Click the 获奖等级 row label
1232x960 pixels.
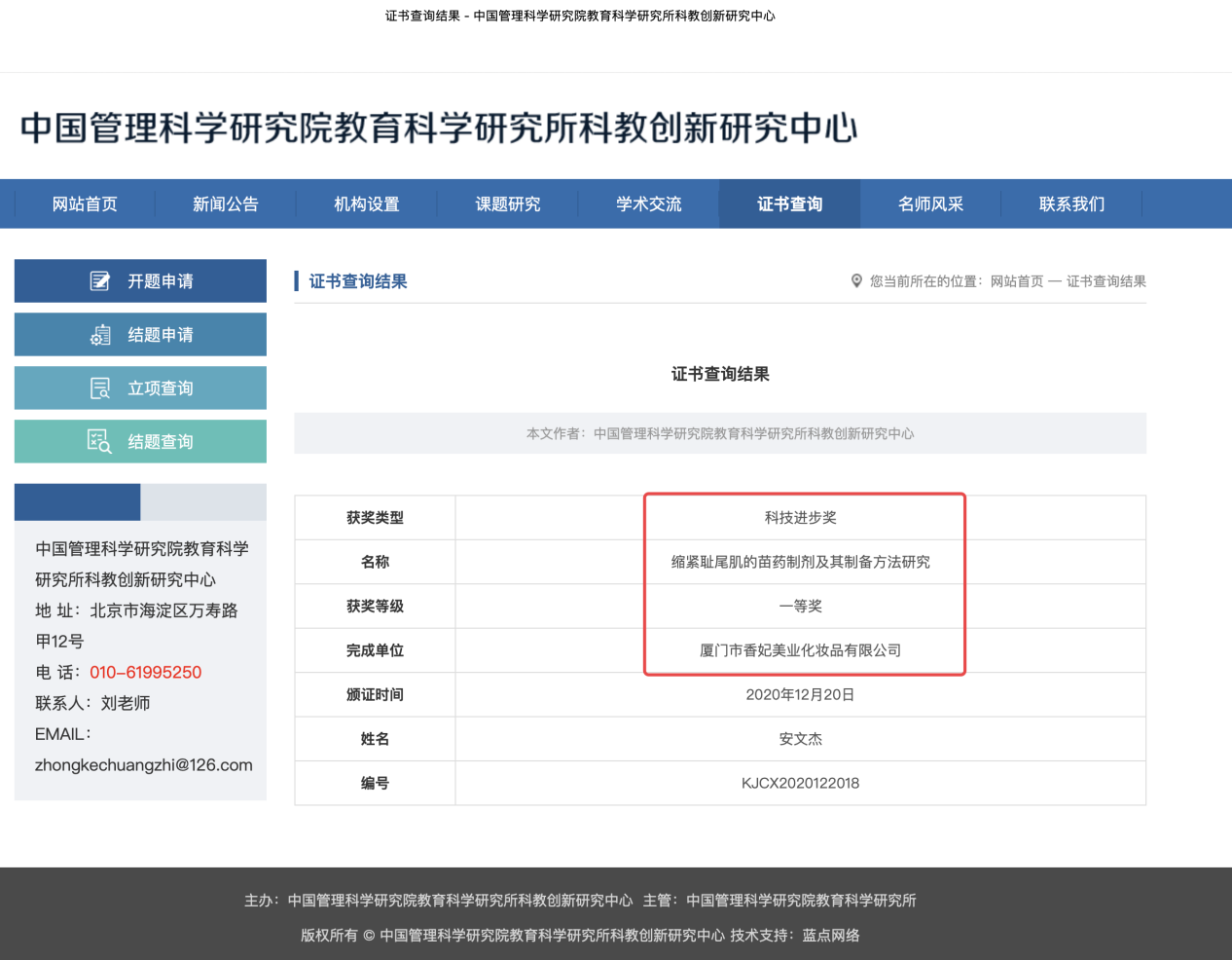coord(376,607)
